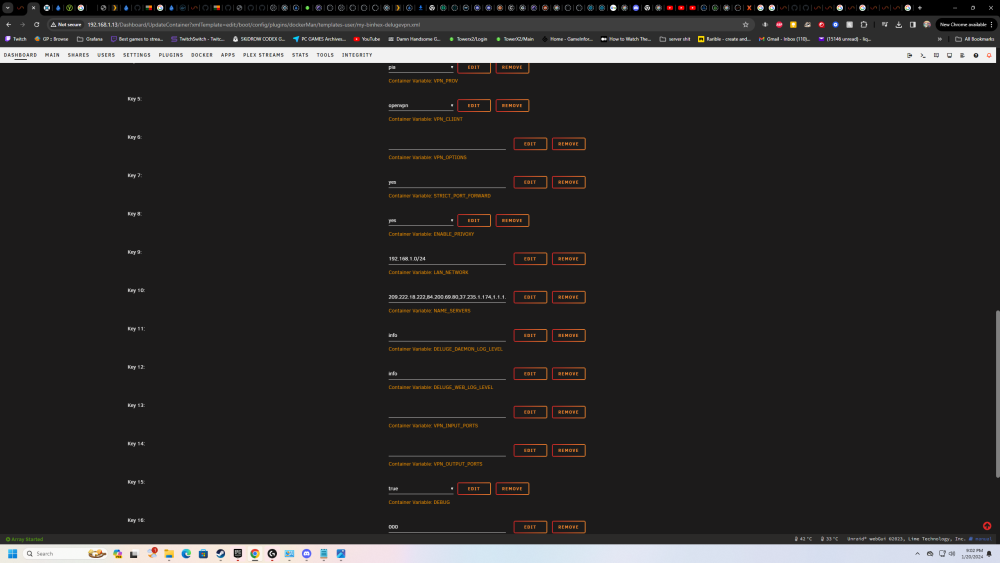Open the Chrome extensions puzzle icon
Viewport: 1000px width, 563px height.
(864, 25)
